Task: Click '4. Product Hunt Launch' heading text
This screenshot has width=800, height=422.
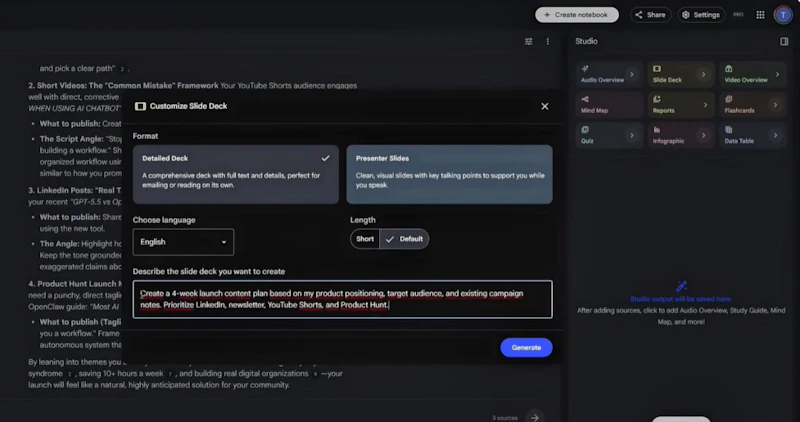Action: pyautogui.click(x=73, y=284)
